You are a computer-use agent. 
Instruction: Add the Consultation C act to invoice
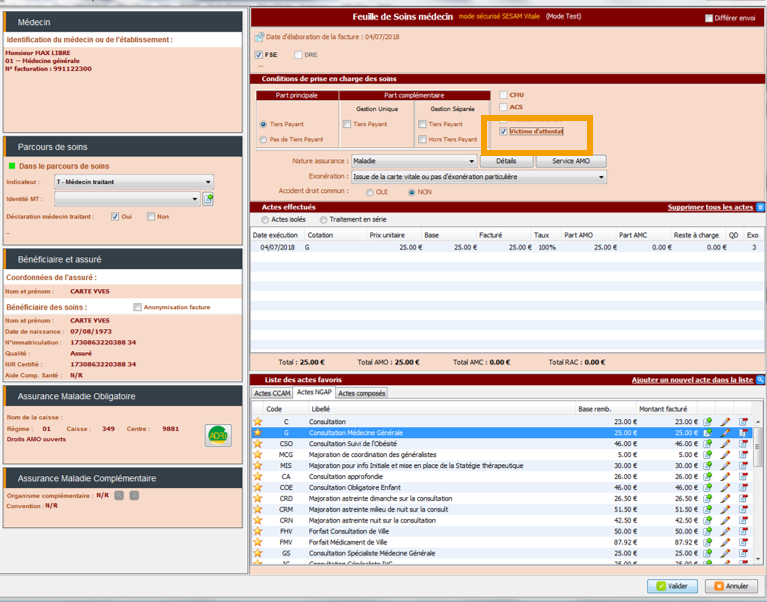[707, 421]
